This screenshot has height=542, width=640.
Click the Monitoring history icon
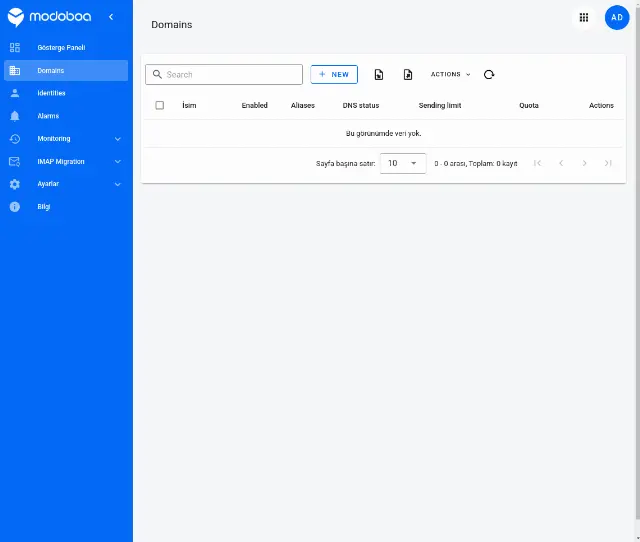(15, 139)
